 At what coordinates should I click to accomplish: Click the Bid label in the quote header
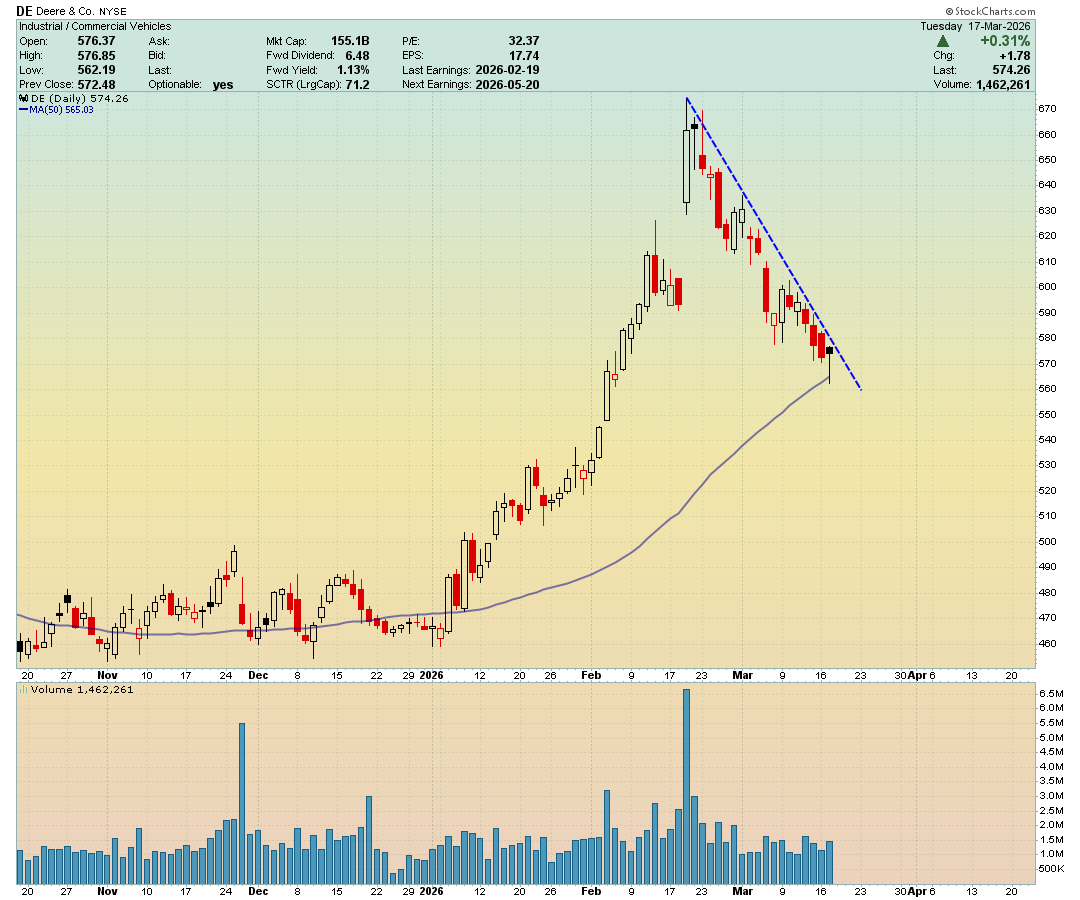157,55
